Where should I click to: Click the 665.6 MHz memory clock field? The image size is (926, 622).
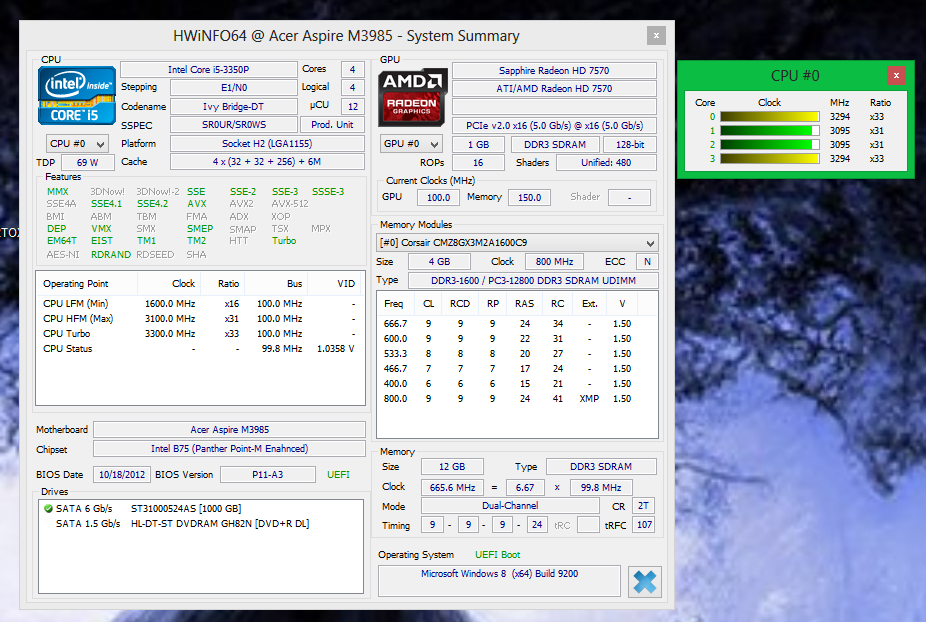452,487
